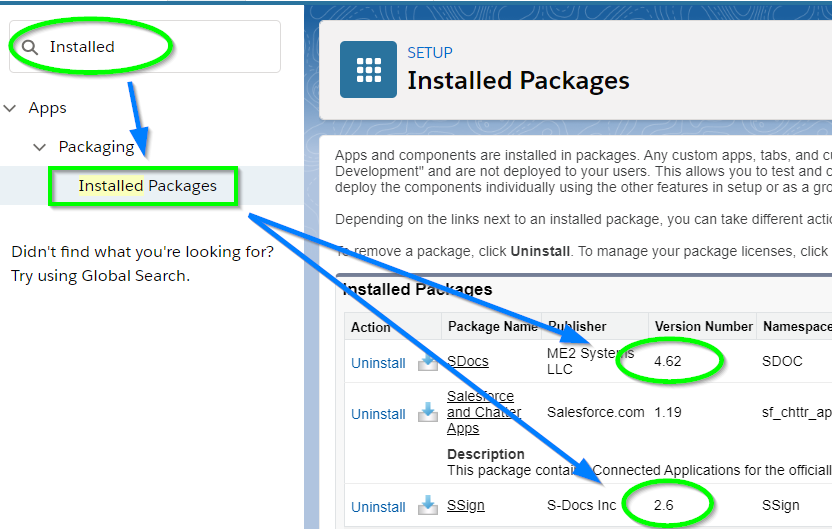832x529 pixels.
Task: Open Salesforce and Chatter Apps package link
Action: pos(484,412)
